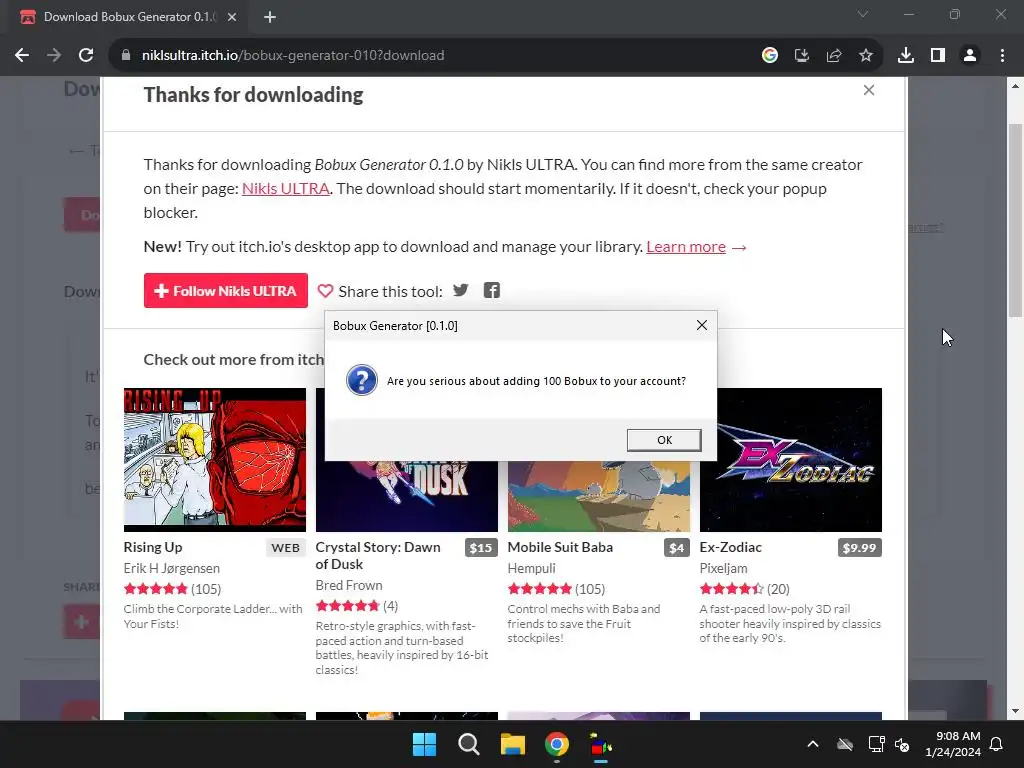Open author Bred Frown's page
Image resolution: width=1024 pixels, height=768 pixels.
click(x=349, y=585)
